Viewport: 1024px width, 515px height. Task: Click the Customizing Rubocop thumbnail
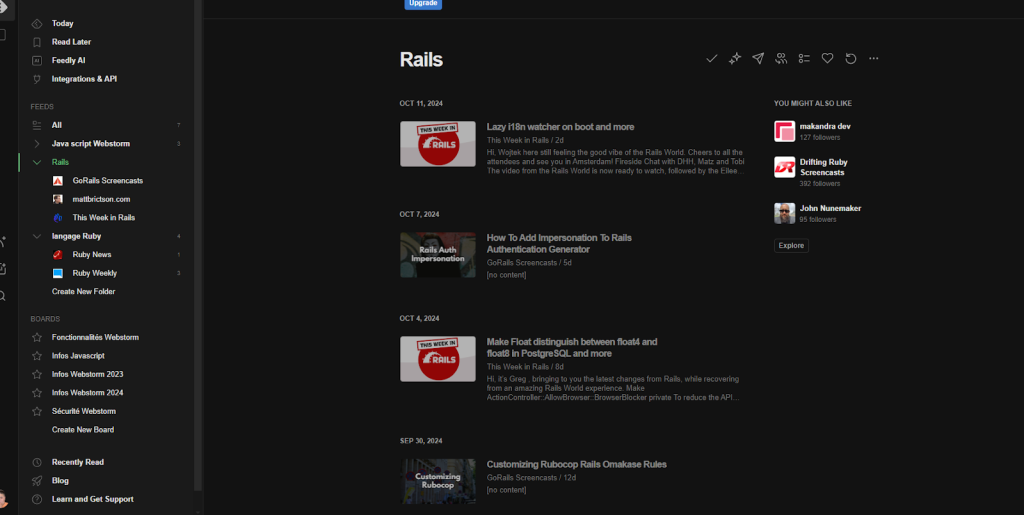[x=438, y=481]
